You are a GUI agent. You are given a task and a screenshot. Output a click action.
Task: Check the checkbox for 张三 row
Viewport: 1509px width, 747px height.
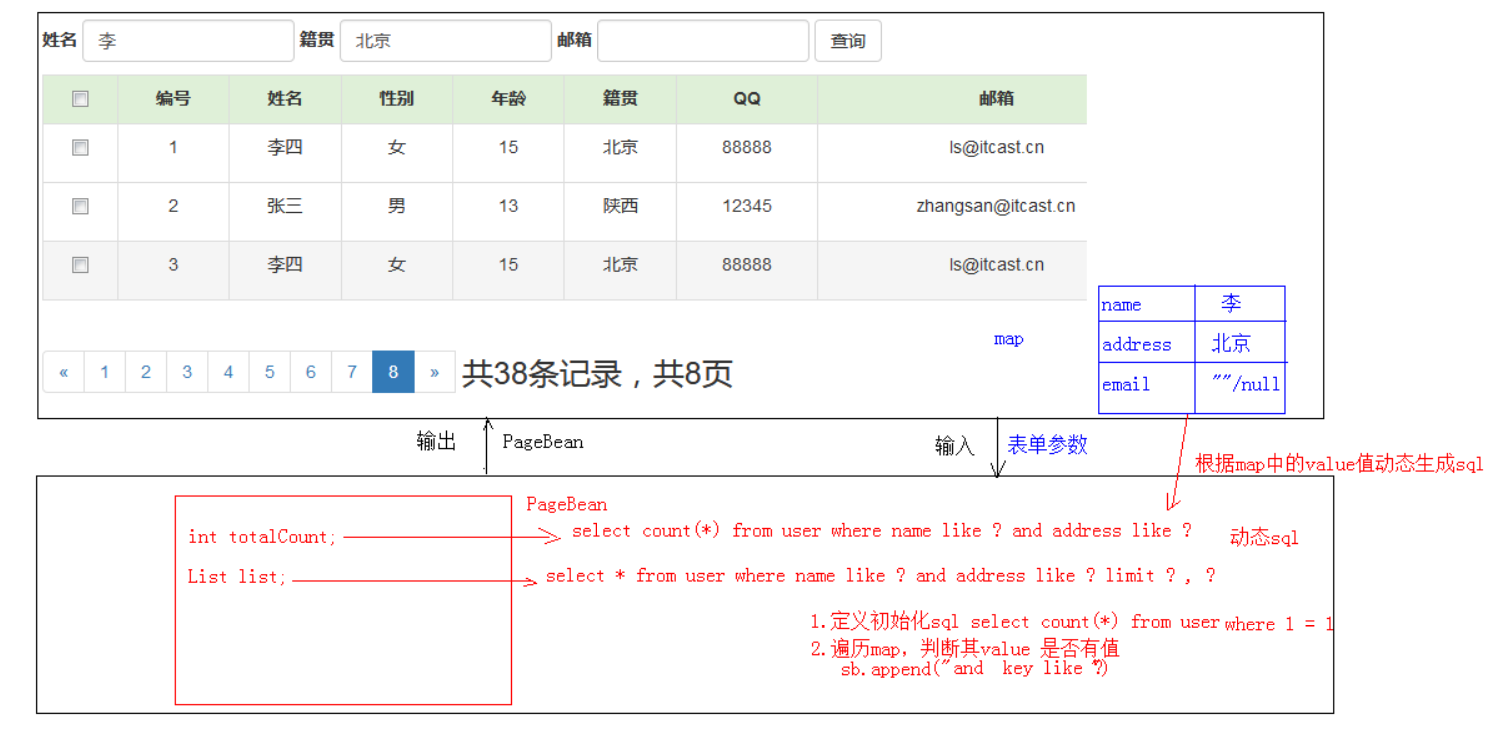(80, 206)
